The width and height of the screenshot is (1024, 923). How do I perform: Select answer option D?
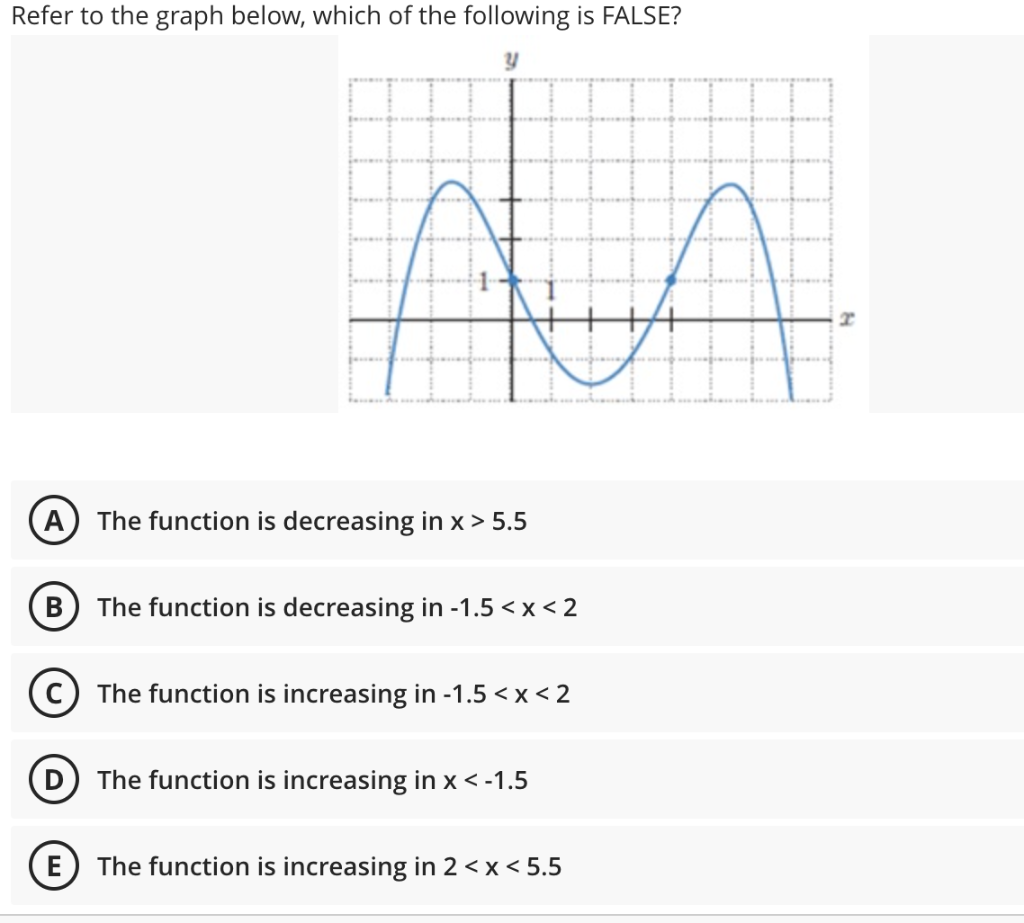pos(52,780)
